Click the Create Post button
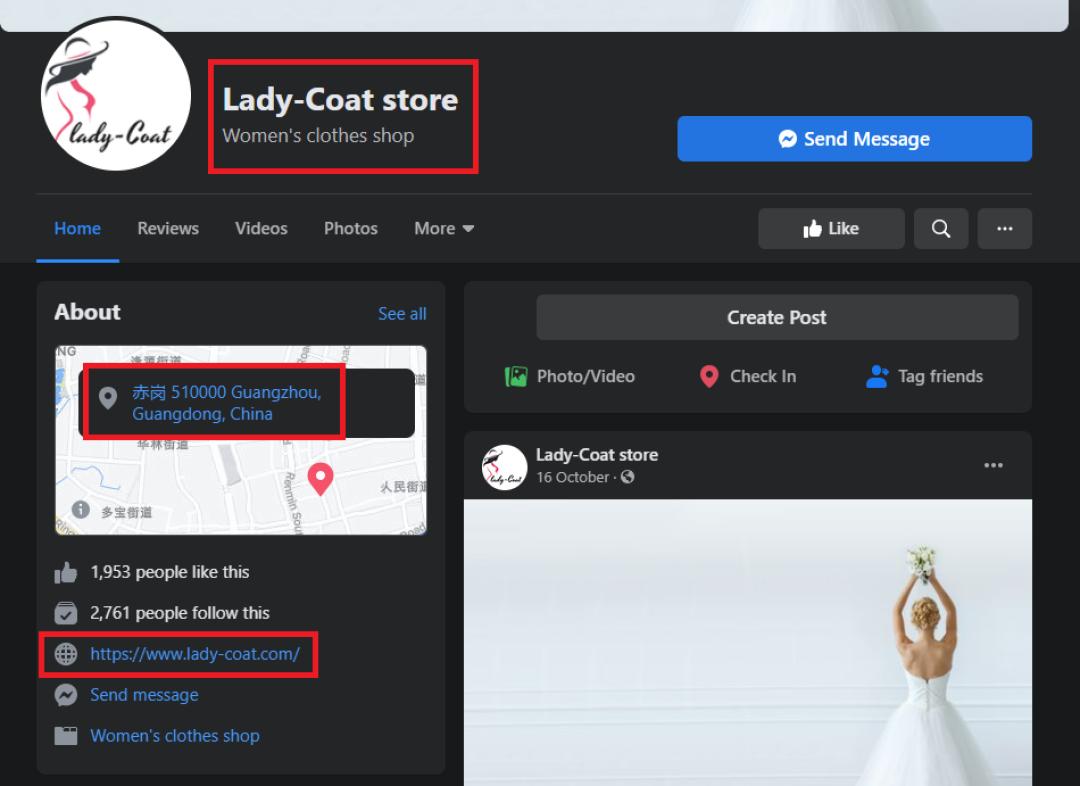This screenshot has height=786, width=1080. (777, 318)
